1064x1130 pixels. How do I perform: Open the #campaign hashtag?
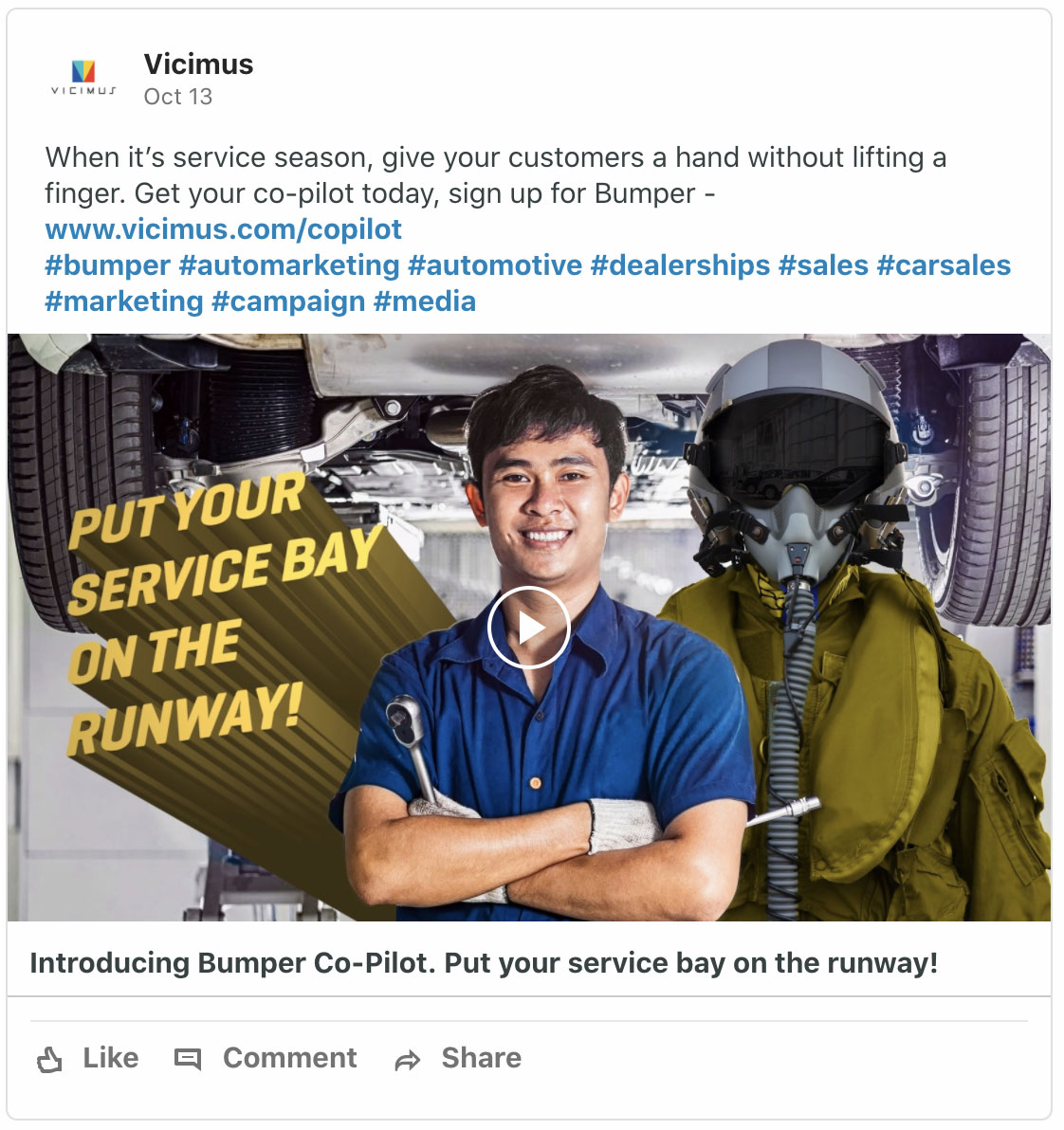(x=288, y=301)
